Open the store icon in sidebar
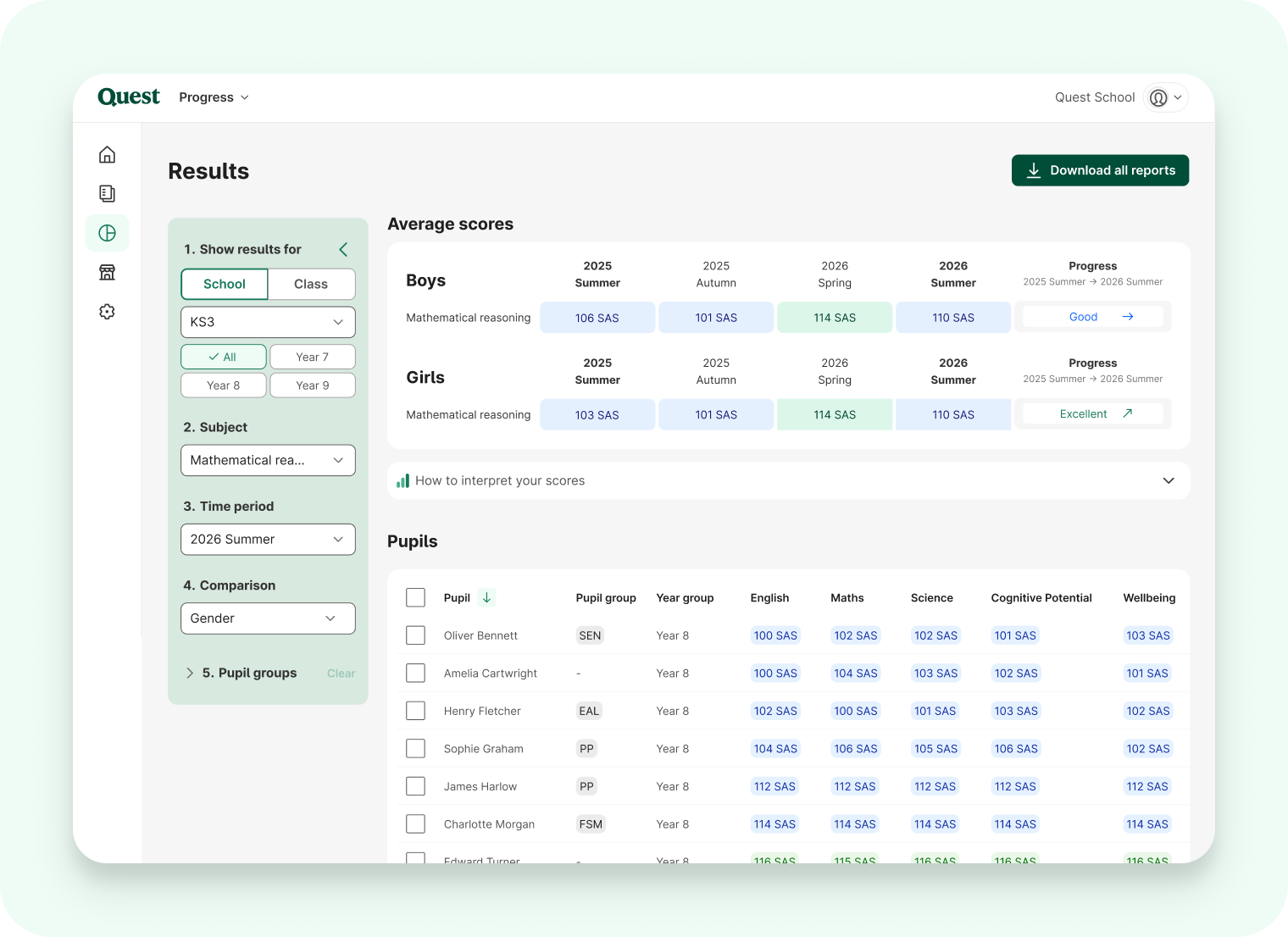The image size is (1288, 937). (107, 272)
